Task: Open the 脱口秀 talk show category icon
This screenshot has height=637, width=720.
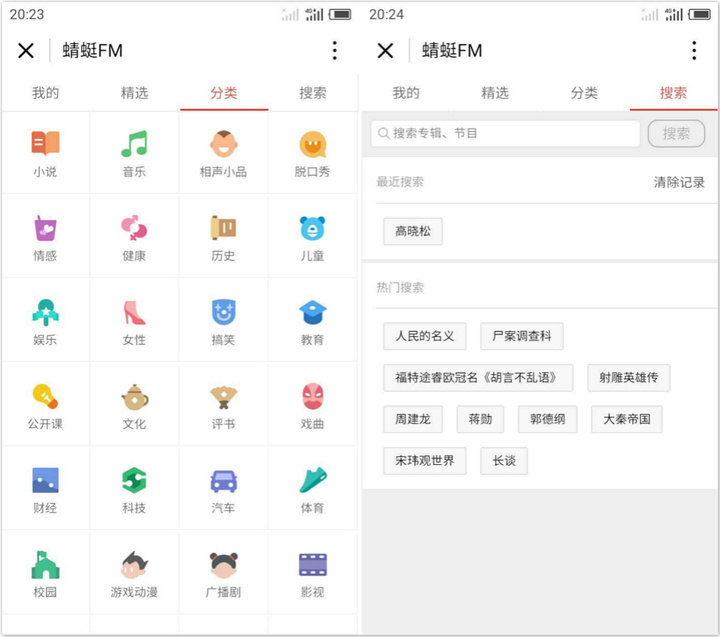Action: [x=313, y=144]
